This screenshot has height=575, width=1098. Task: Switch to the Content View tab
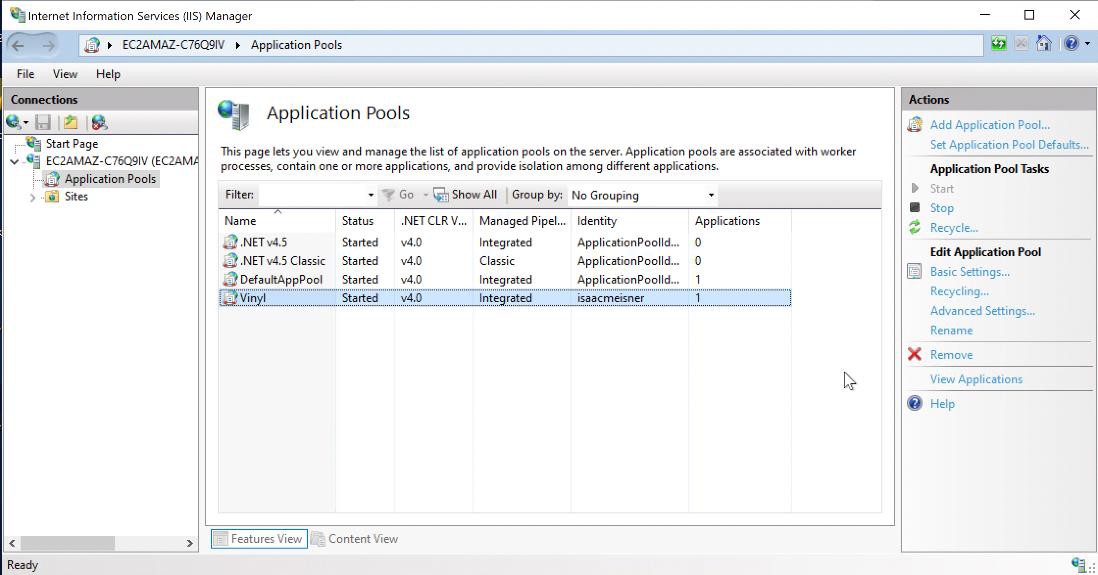(x=354, y=539)
